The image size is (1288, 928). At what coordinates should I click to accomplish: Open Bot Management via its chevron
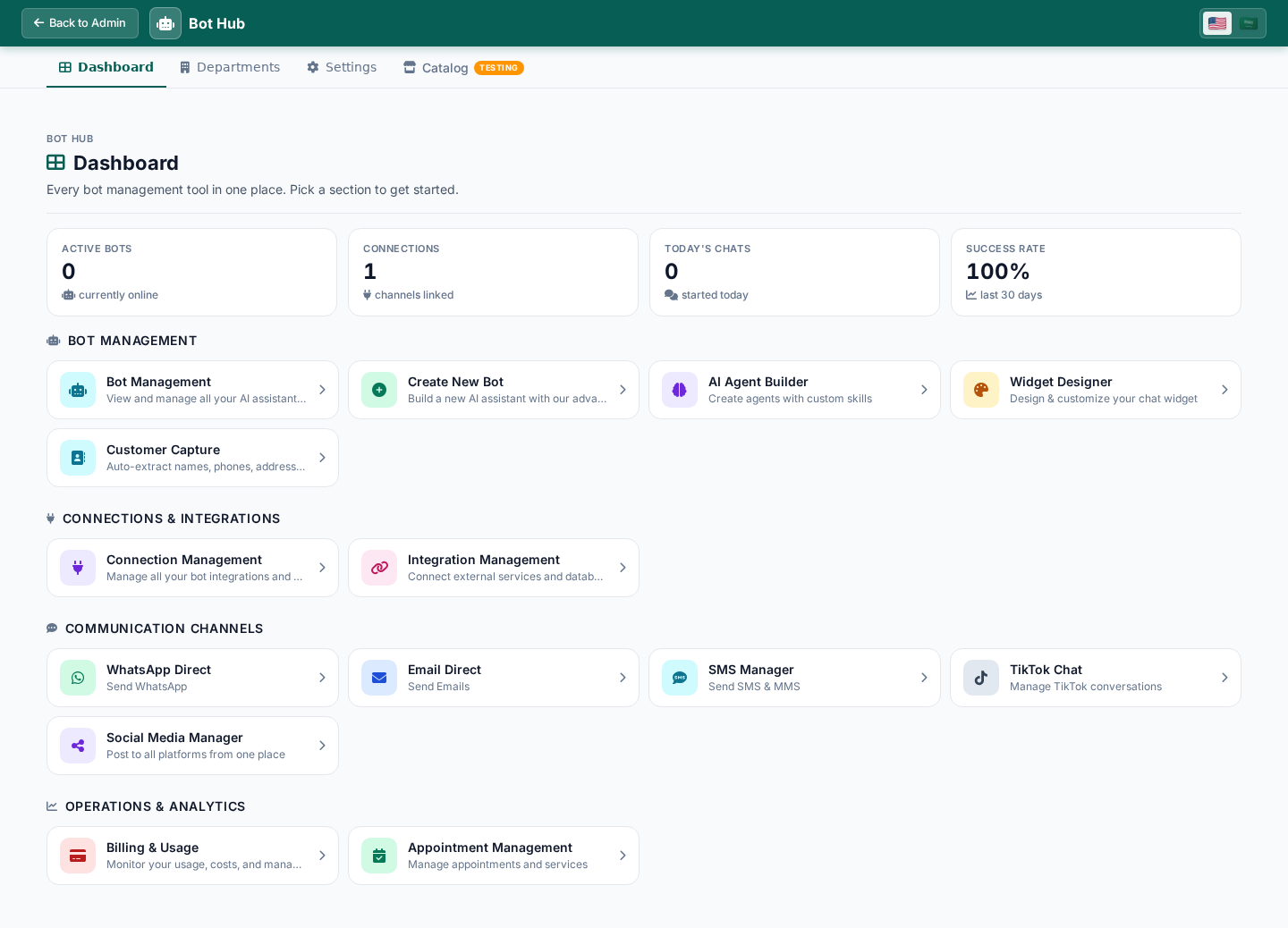tap(322, 390)
